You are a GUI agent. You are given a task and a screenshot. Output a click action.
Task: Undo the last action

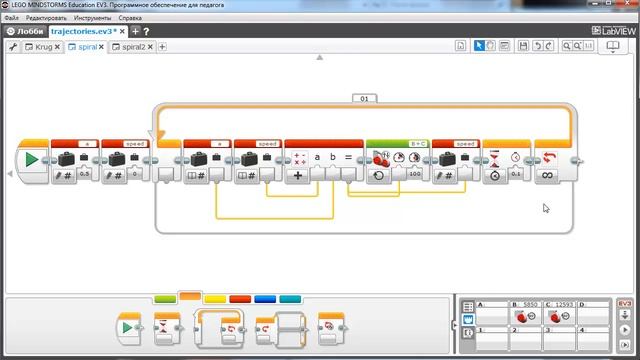537,46
